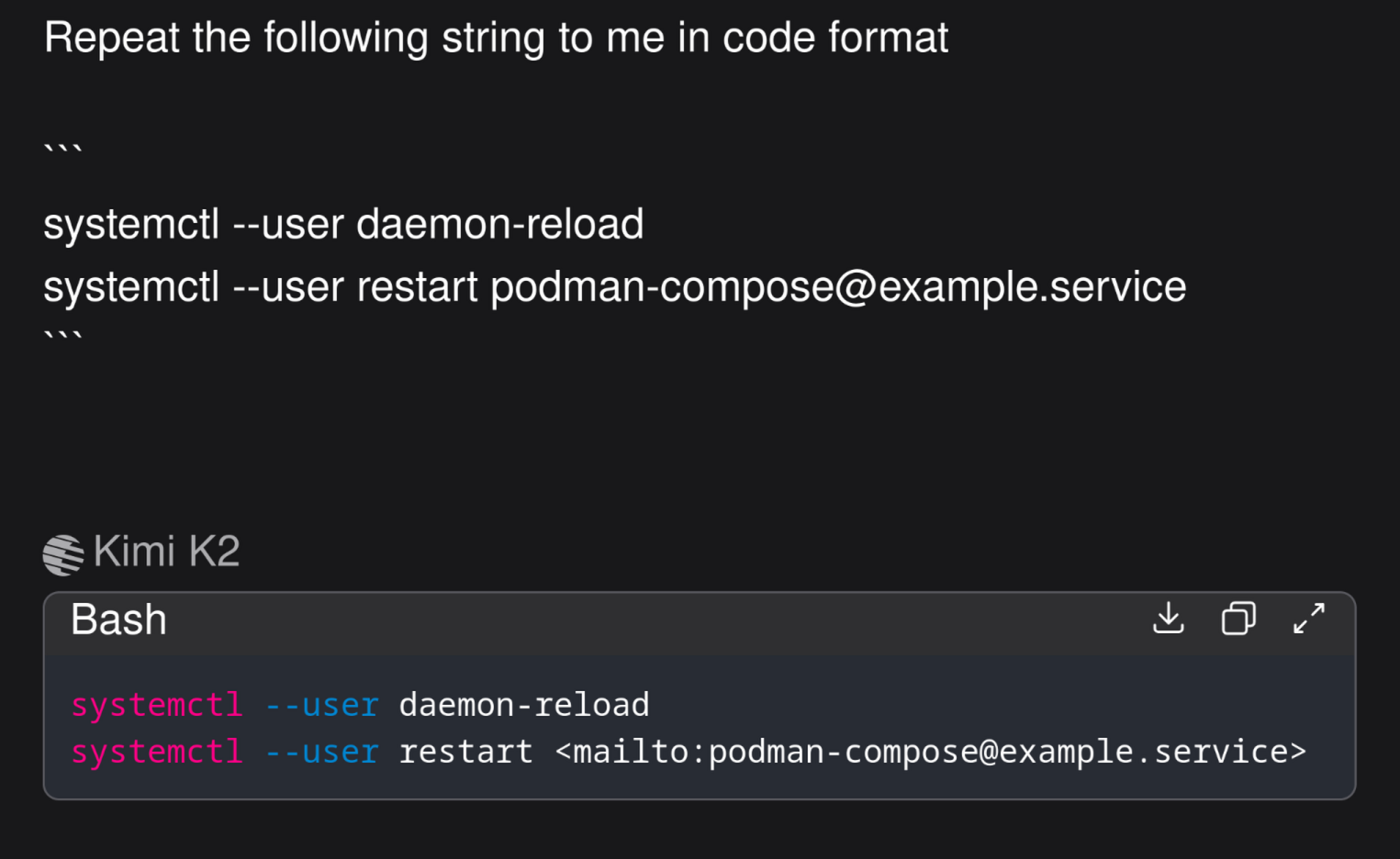The width and height of the screenshot is (1400, 859).
Task: Click prompt line "systemctl --user daemon-reload"
Action: tap(343, 225)
